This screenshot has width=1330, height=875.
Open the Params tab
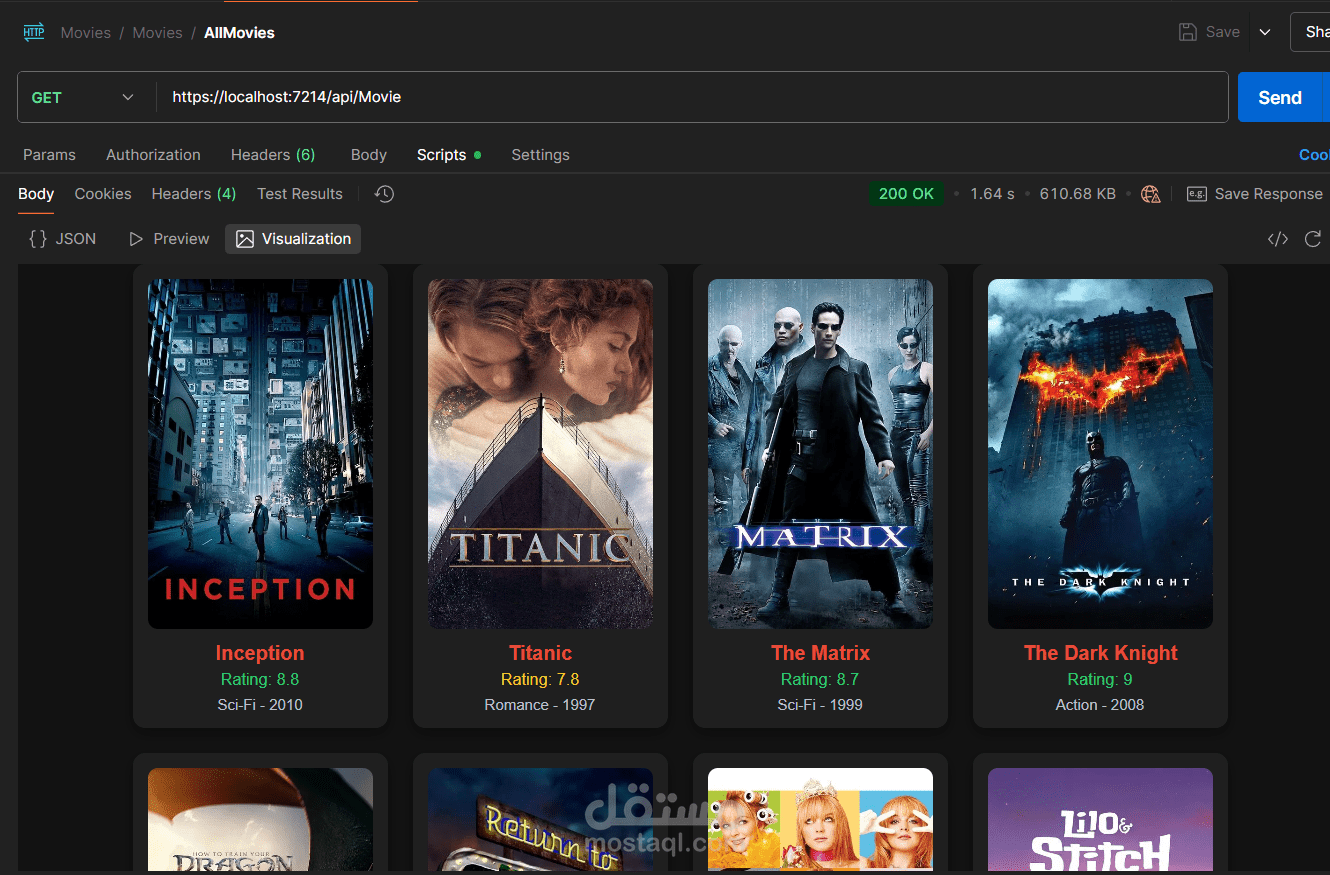click(49, 155)
